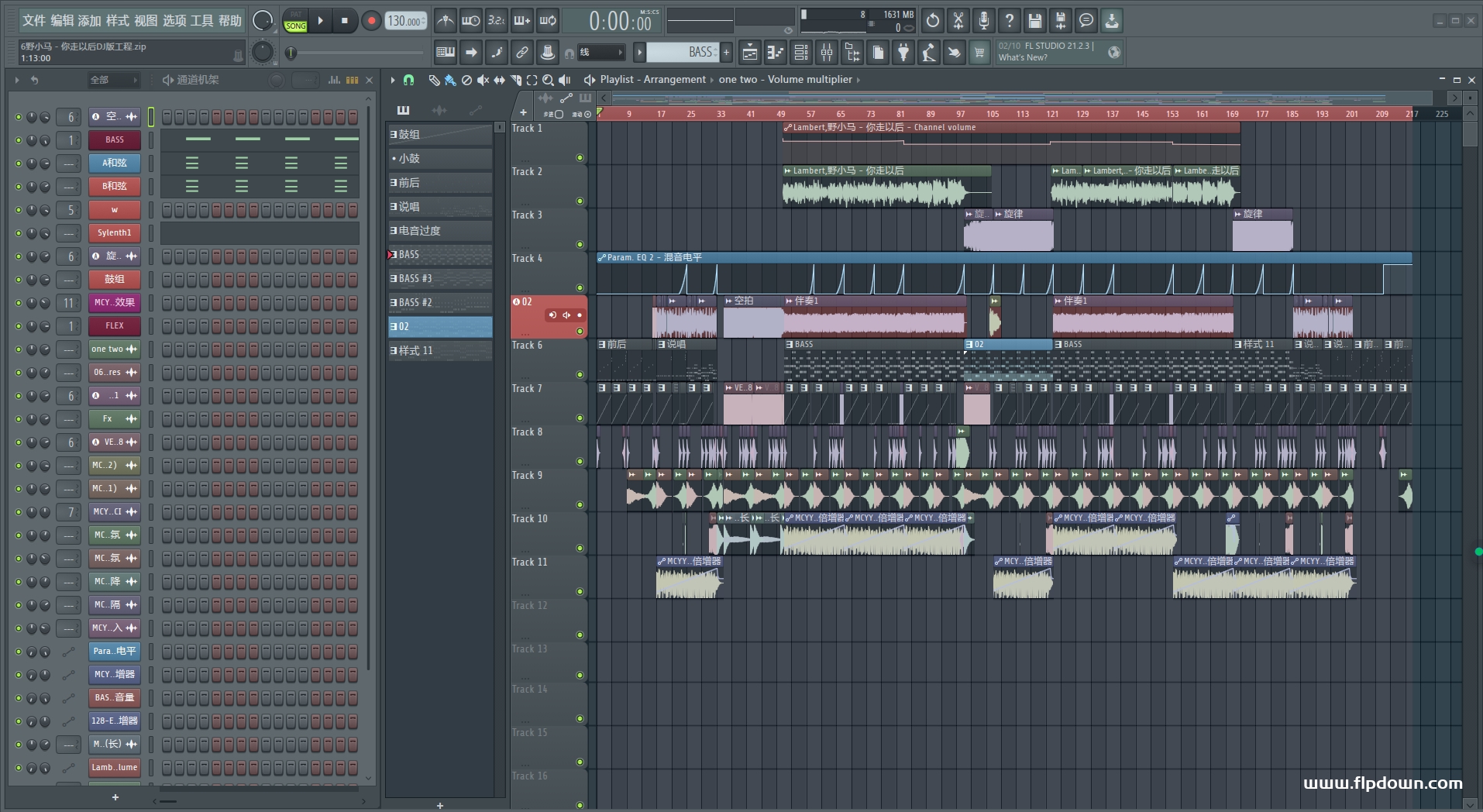Open pattern list arrow left of BASS selector
The image size is (1483, 812).
pyautogui.click(x=639, y=53)
